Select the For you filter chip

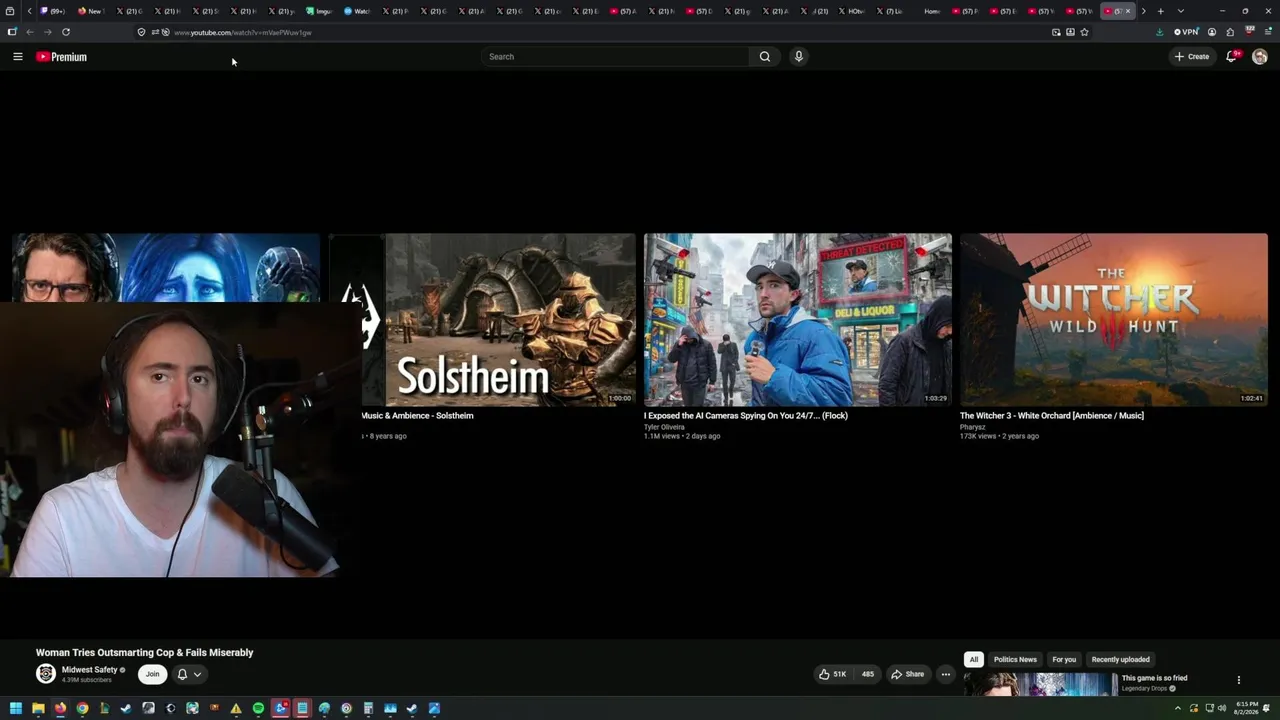point(1064,660)
